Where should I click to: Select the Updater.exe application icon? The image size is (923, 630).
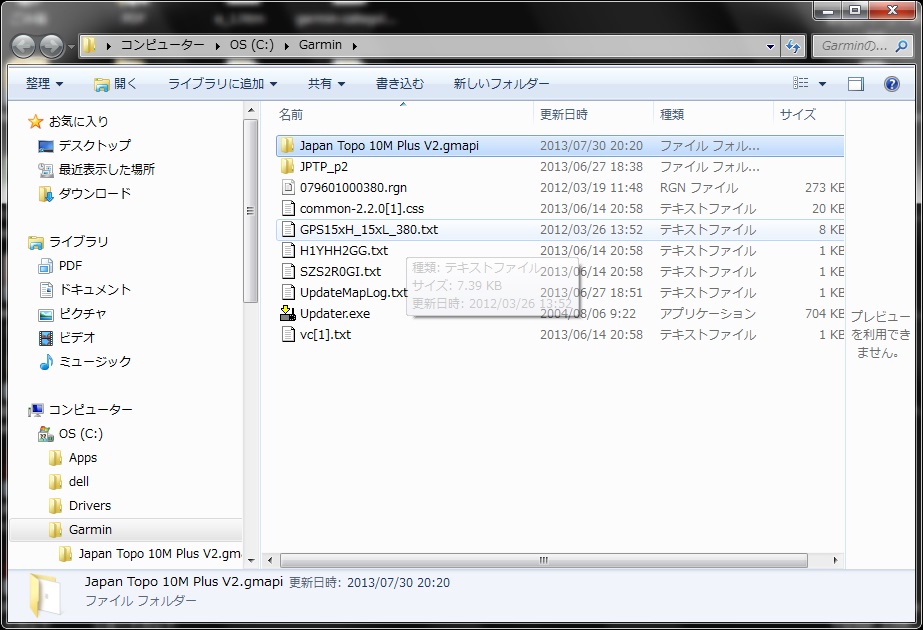(x=288, y=313)
